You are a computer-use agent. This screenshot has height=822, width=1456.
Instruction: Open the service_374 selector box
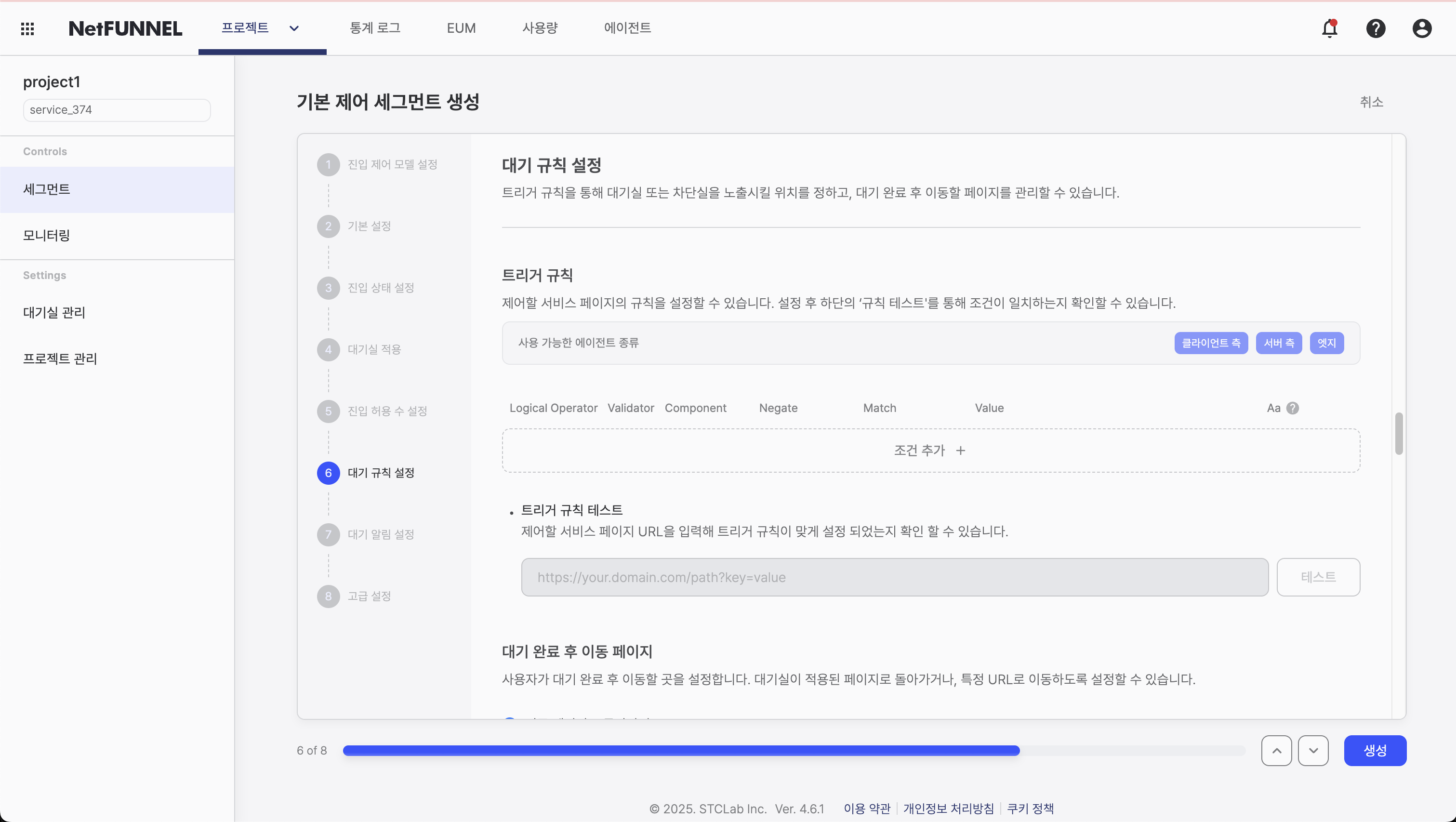pyautogui.click(x=117, y=110)
